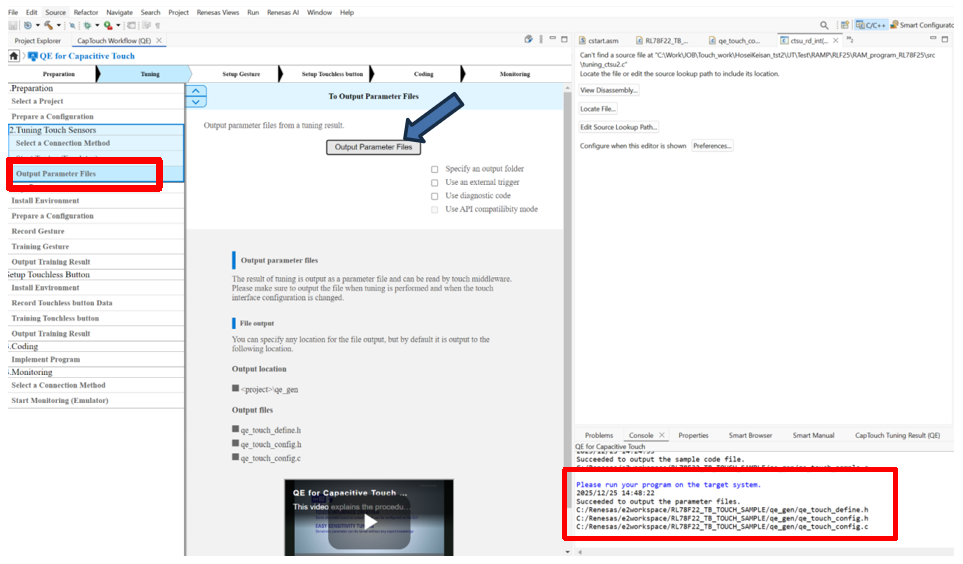Open dropdown next to refresh toolbar icon

[37, 25]
